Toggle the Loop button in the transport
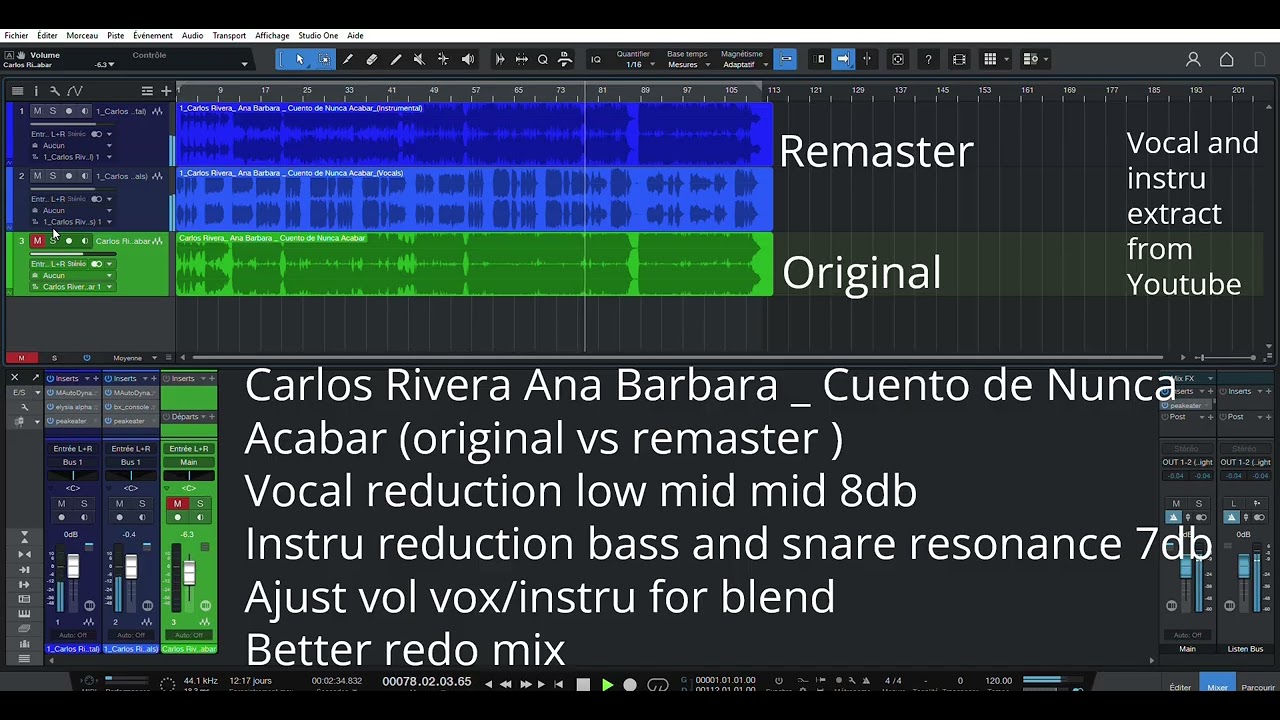This screenshot has width=1280, height=720. click(x=658, y=685)
